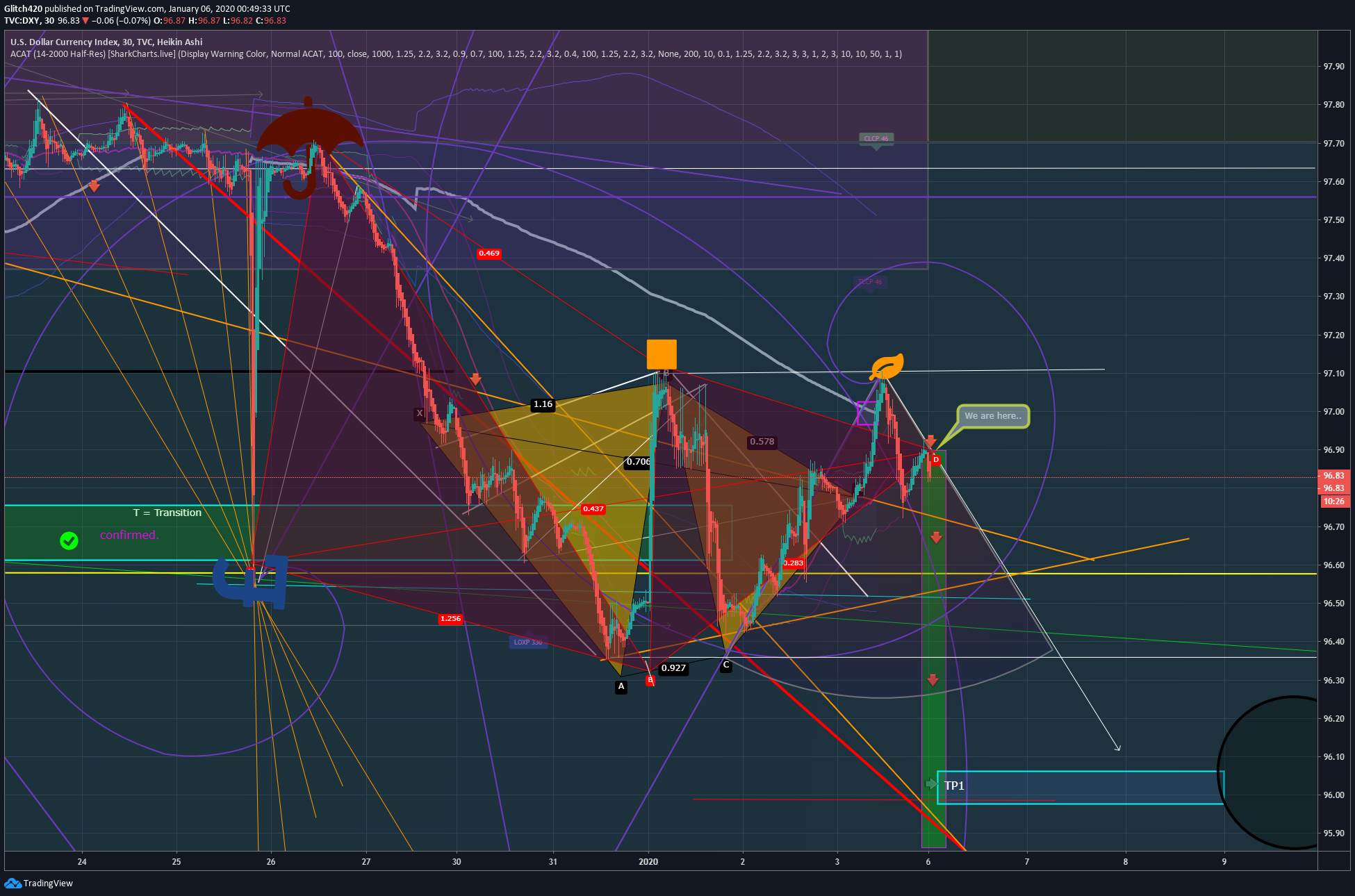Click the TradingView logo icon
The width and height of the screenshot is (1355, 896).
point(13,883)
